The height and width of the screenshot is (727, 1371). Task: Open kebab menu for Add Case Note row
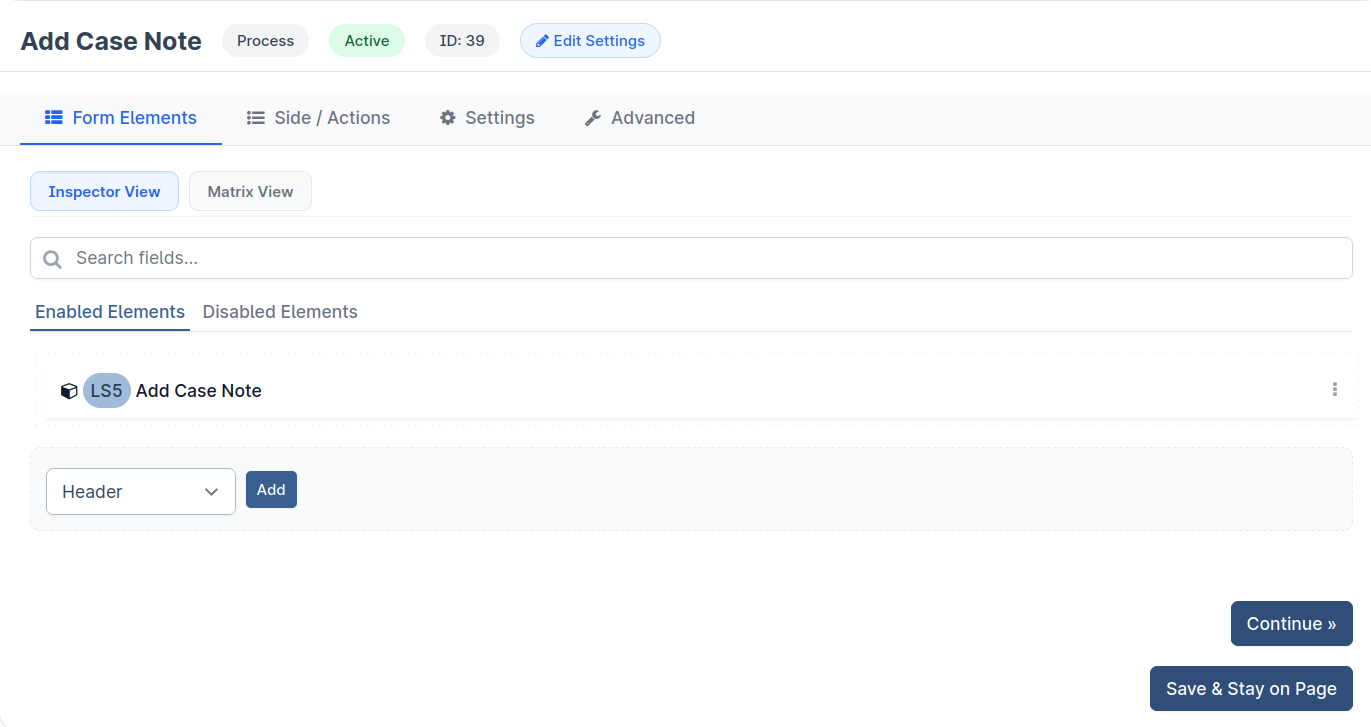click(x=1334, y=390)
